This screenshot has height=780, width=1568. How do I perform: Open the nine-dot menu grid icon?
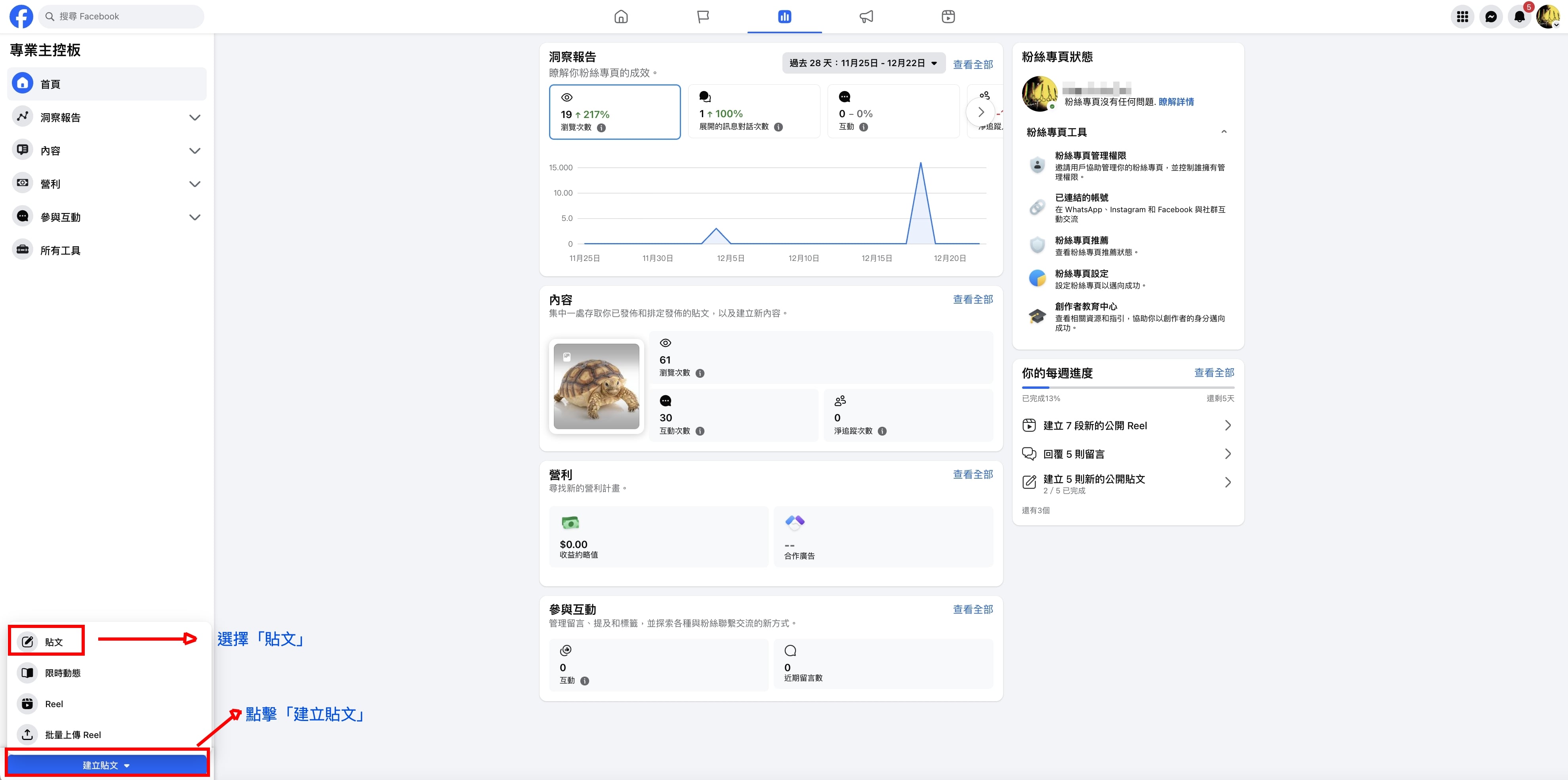1462,16
